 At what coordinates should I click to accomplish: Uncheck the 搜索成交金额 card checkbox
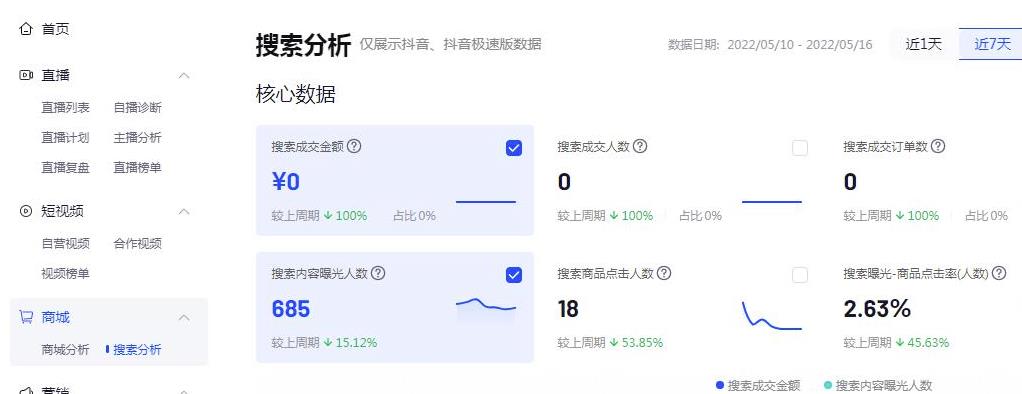point(514,148)
